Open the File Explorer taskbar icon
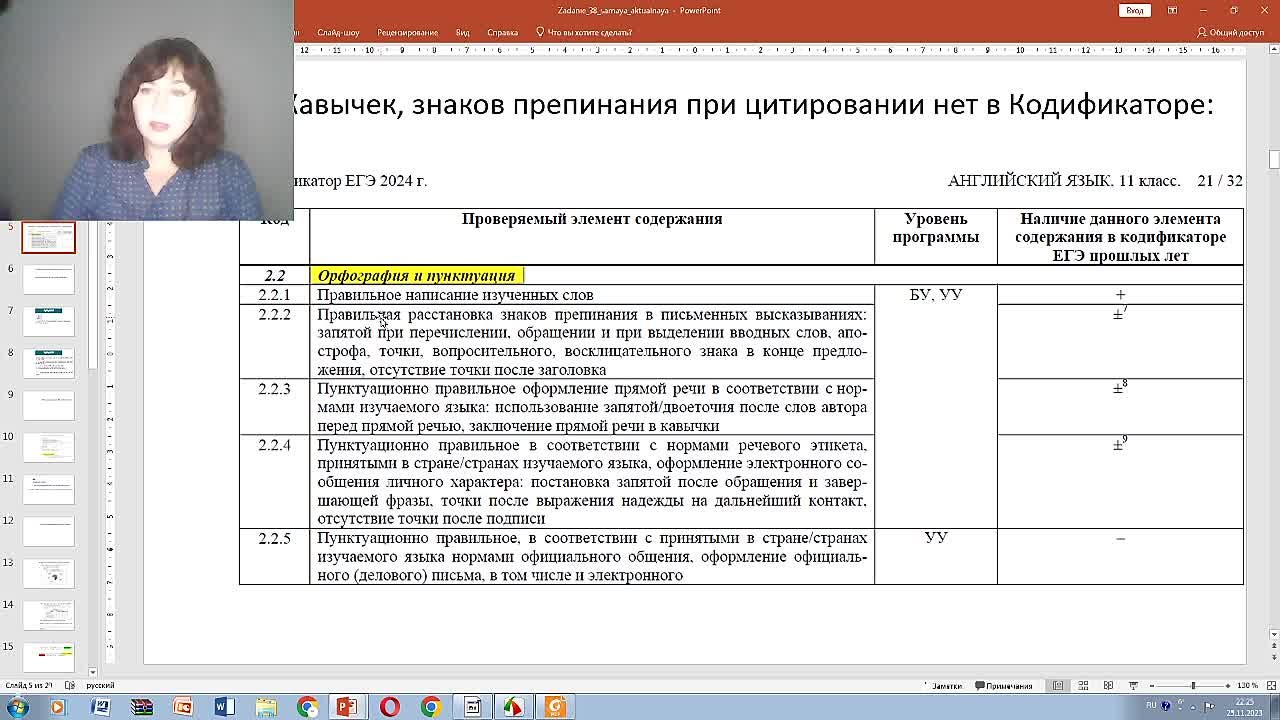 (266, 707)
